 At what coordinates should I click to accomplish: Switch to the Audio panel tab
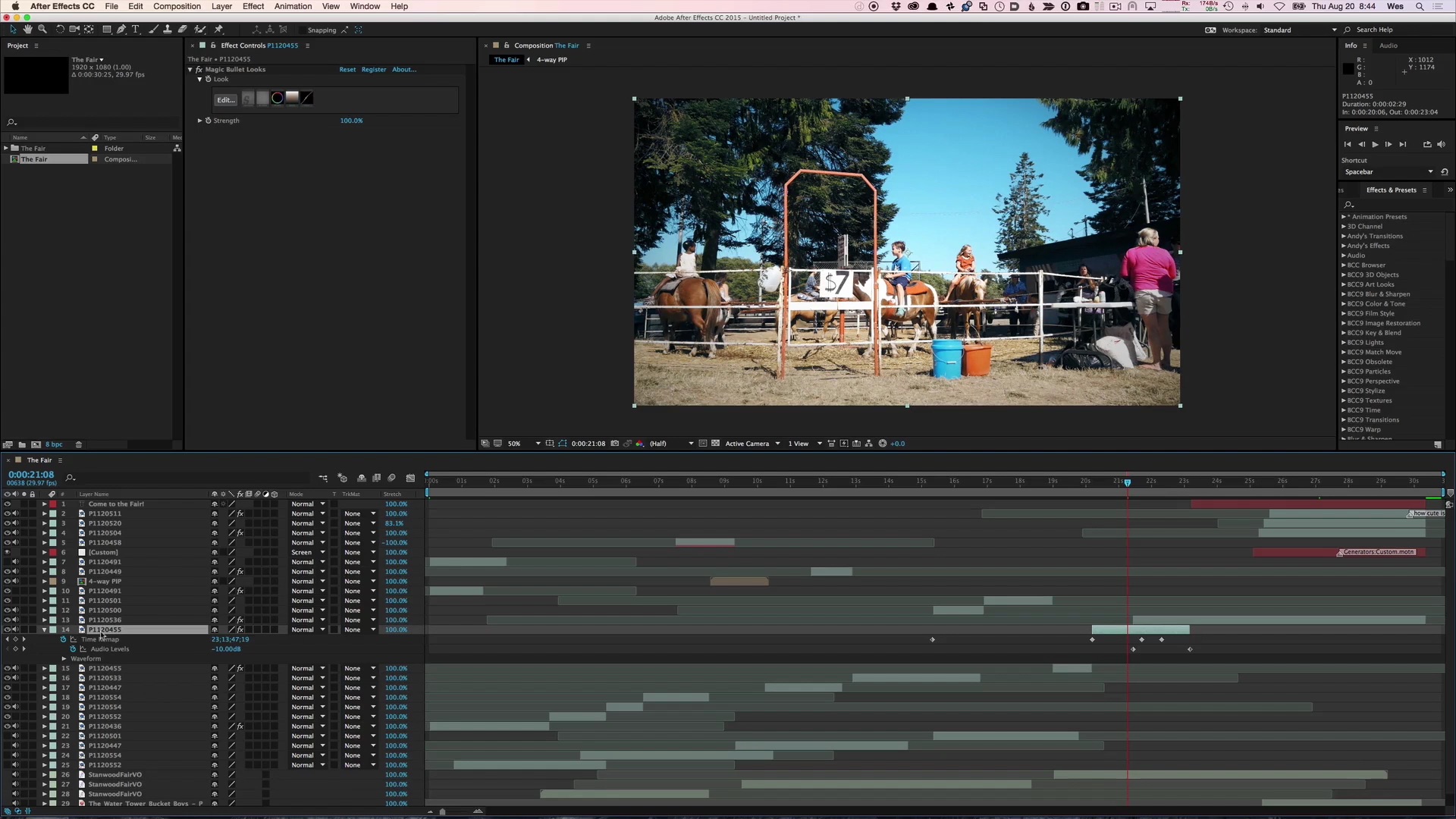pos(1388,45)
